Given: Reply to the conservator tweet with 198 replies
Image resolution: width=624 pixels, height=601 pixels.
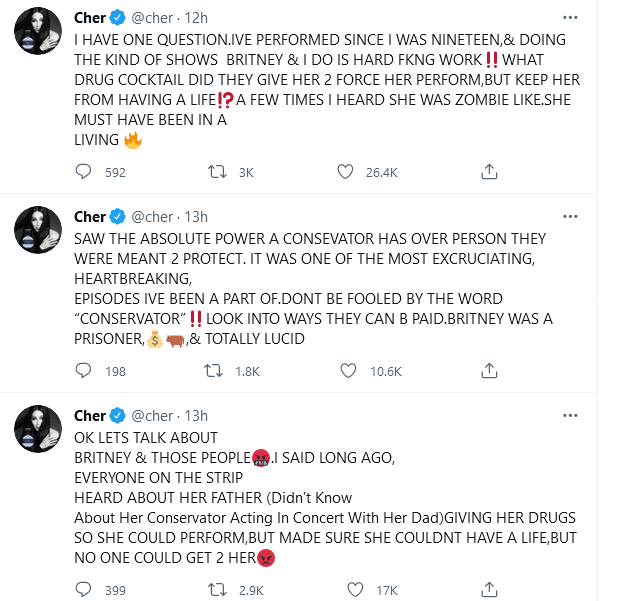Looking at the screenshot, I should pos(84,371).
